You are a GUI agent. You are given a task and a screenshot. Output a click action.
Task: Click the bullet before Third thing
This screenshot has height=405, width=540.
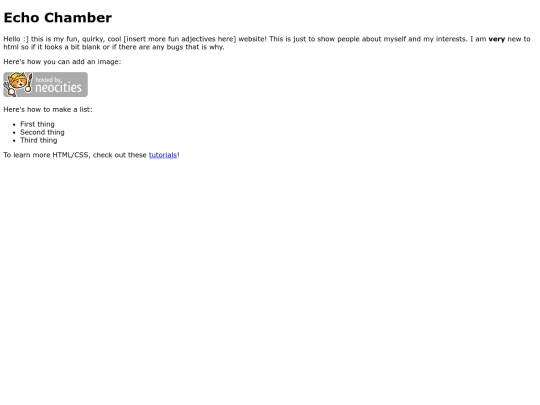click(14, 141)
